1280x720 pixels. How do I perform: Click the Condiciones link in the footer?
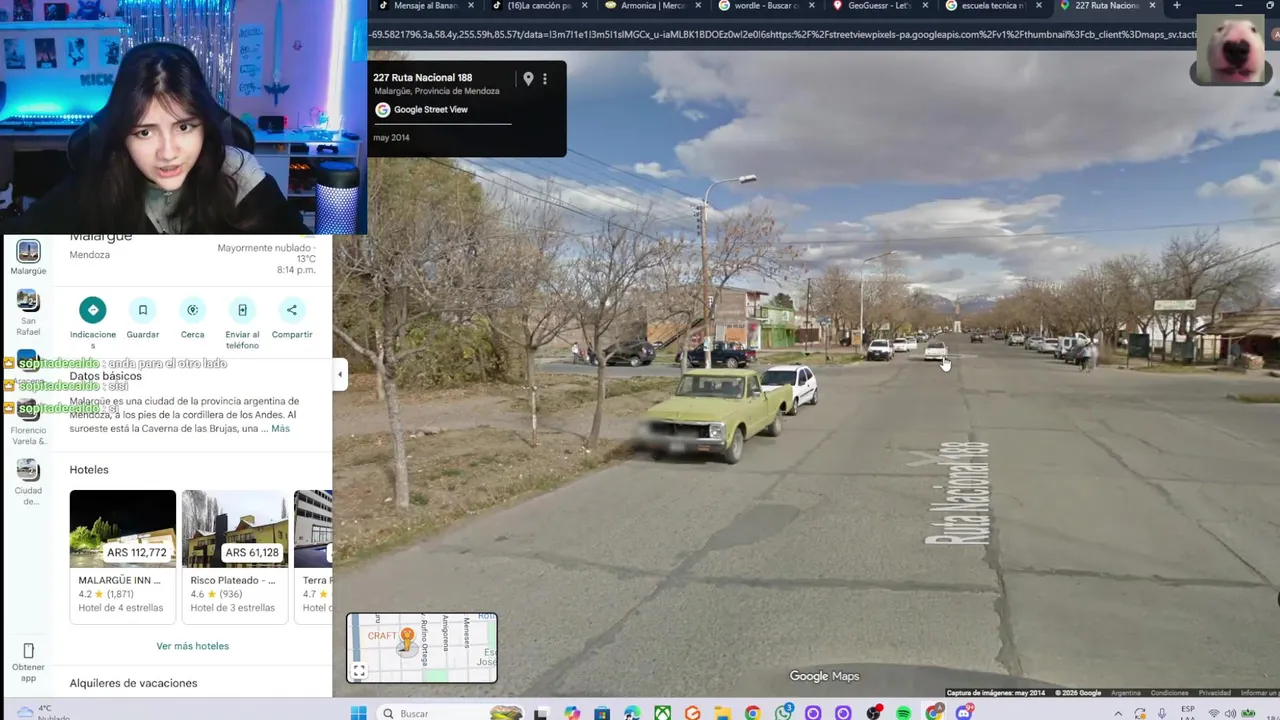pyautogui.click(x=1169, y=693)
